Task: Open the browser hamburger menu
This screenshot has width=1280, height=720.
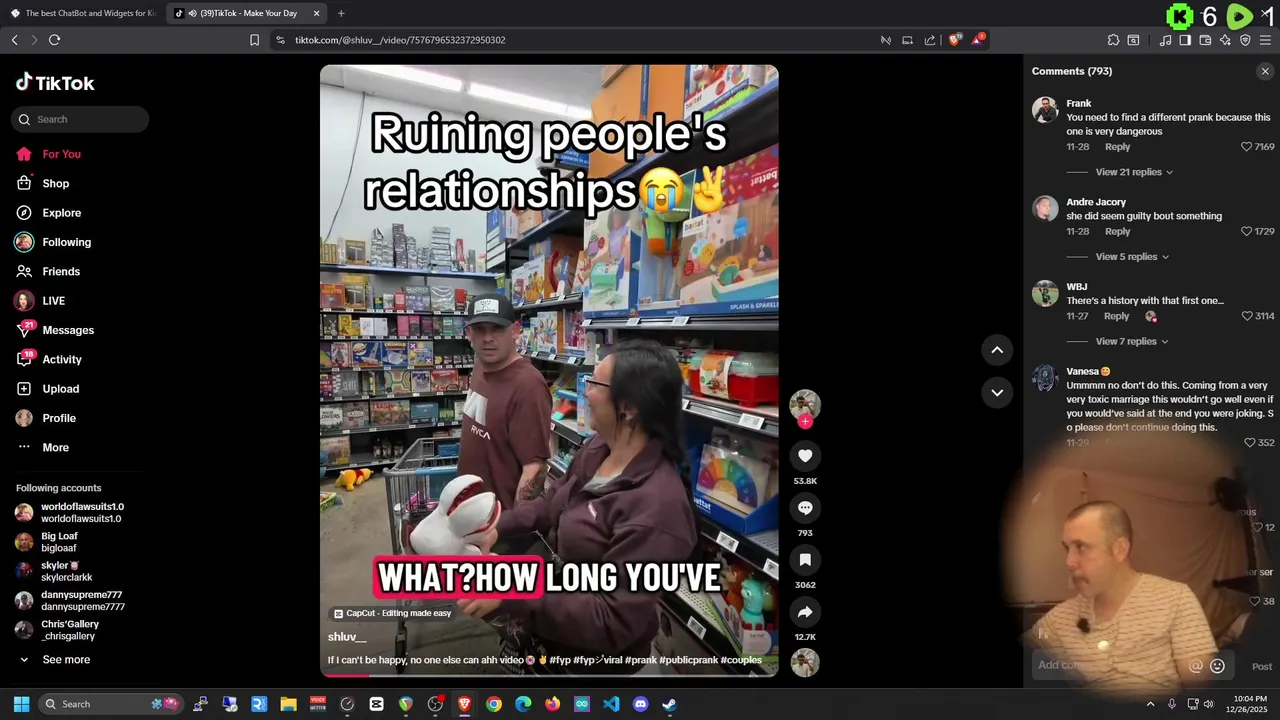Action: click(1265, 40)
